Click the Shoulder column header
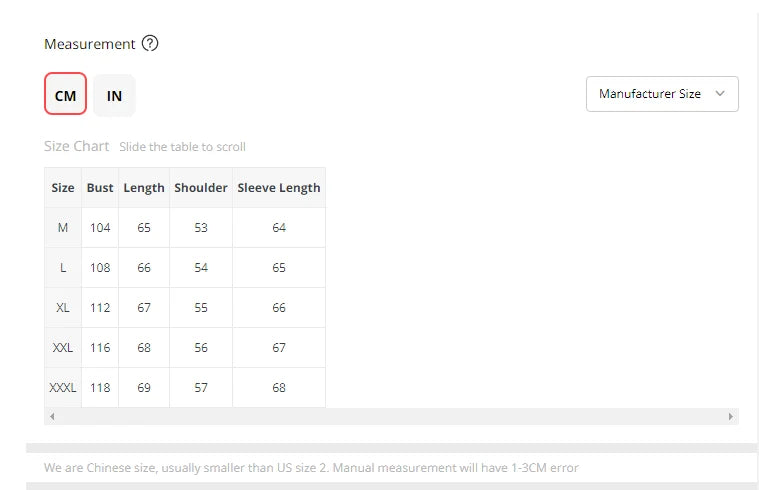 coord(201,188)
